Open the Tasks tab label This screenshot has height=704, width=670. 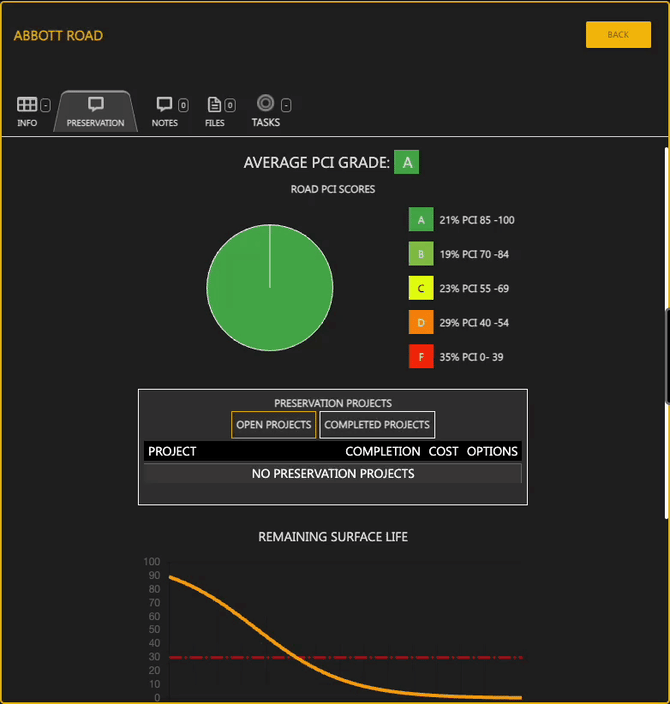(266, 122)
